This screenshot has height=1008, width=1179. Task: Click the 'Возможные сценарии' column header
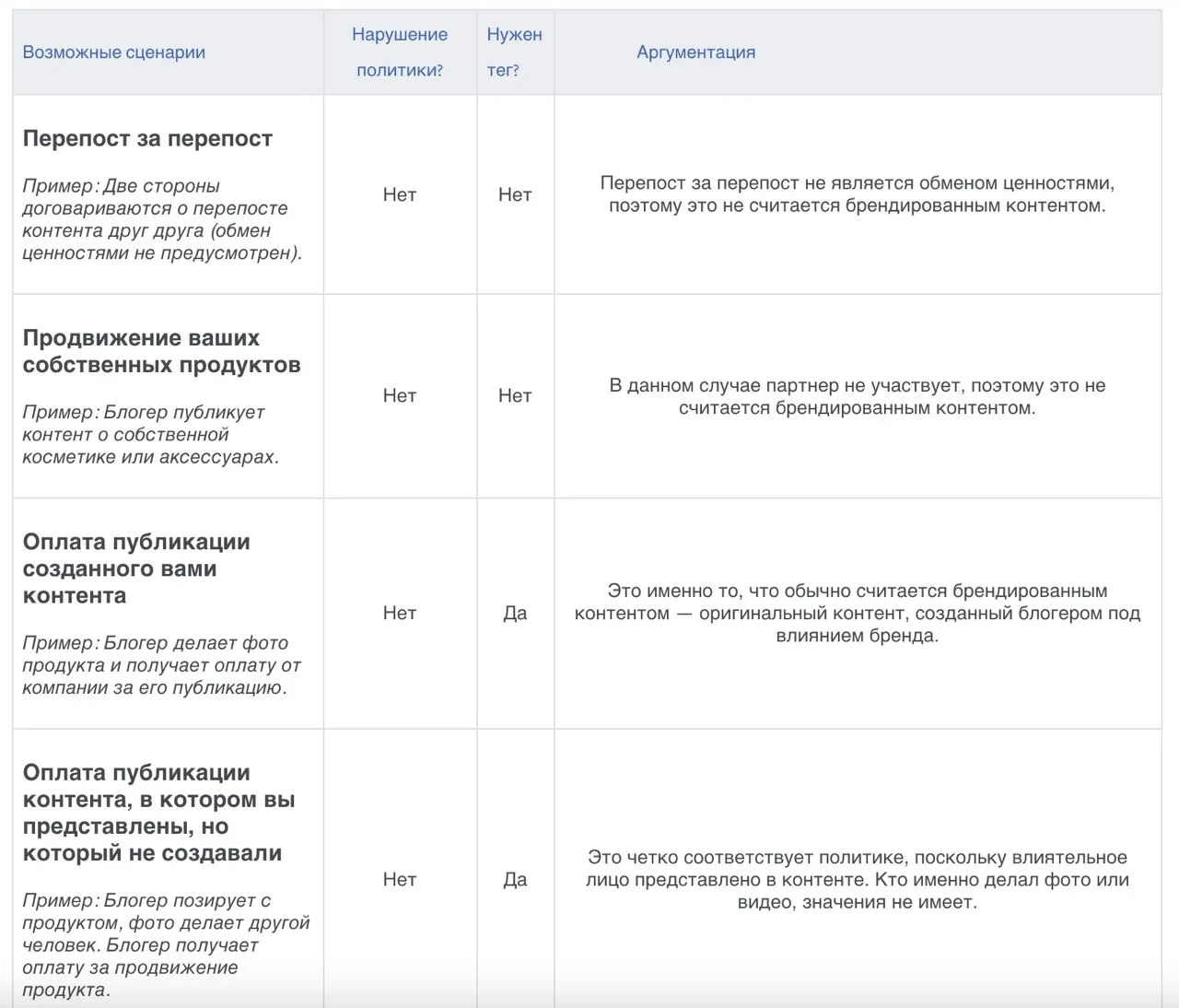coord(114,53)
